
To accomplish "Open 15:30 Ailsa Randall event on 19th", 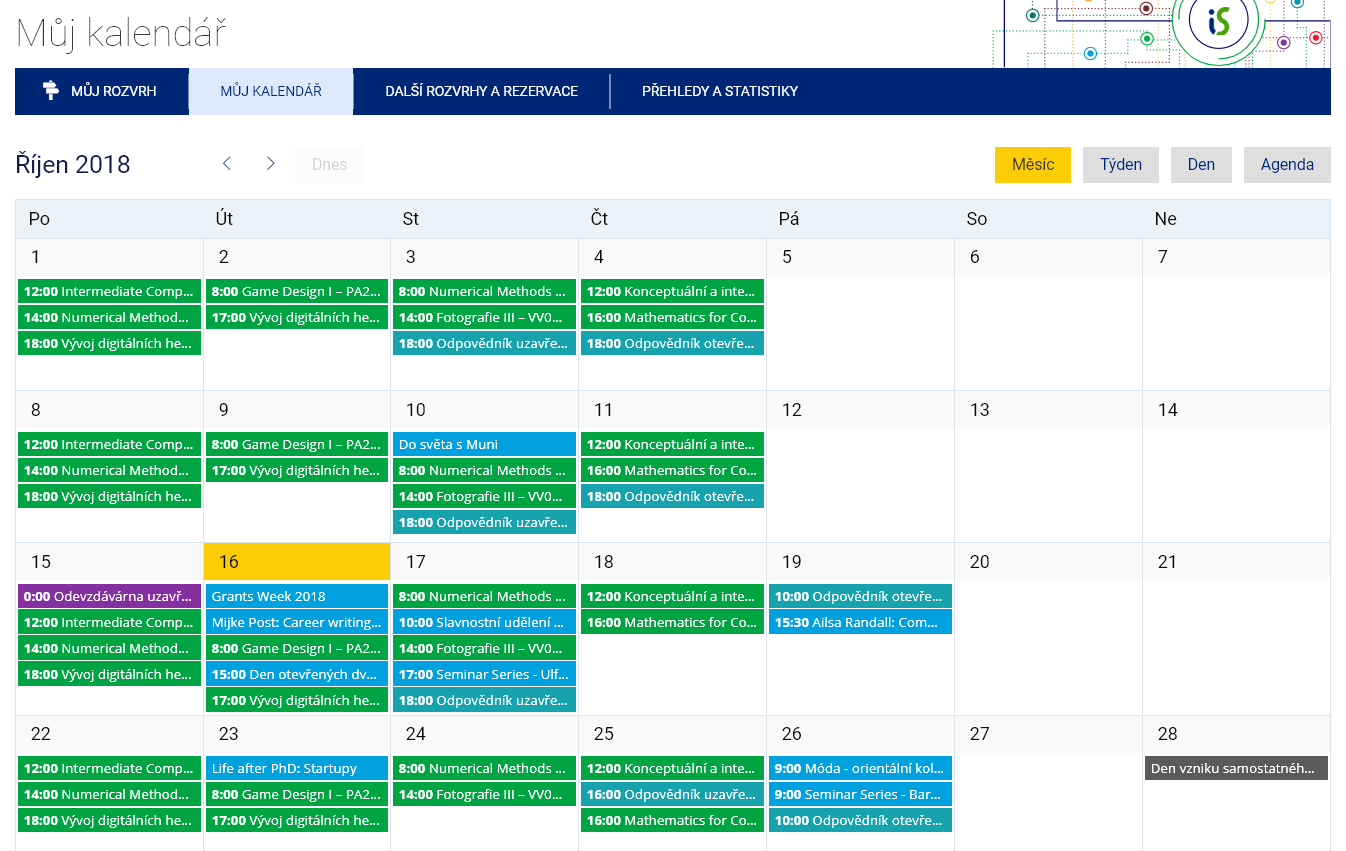I will (860, 622).
